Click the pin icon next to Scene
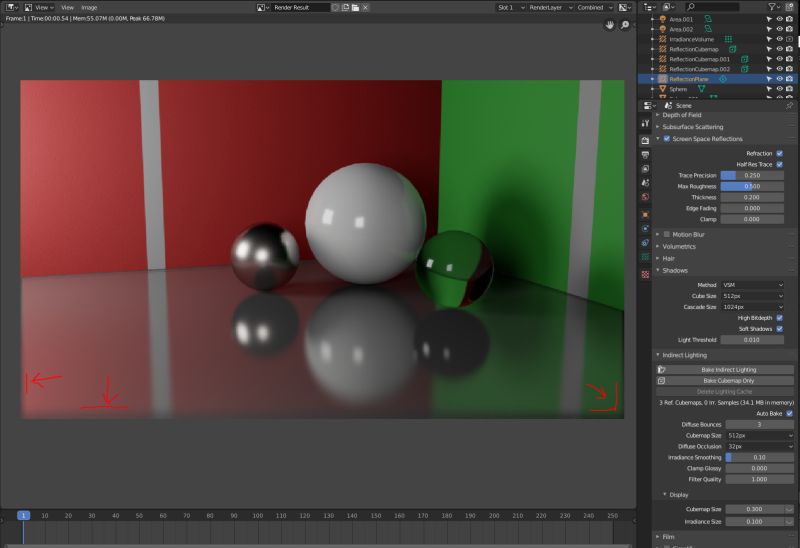 tap(789, 106)
